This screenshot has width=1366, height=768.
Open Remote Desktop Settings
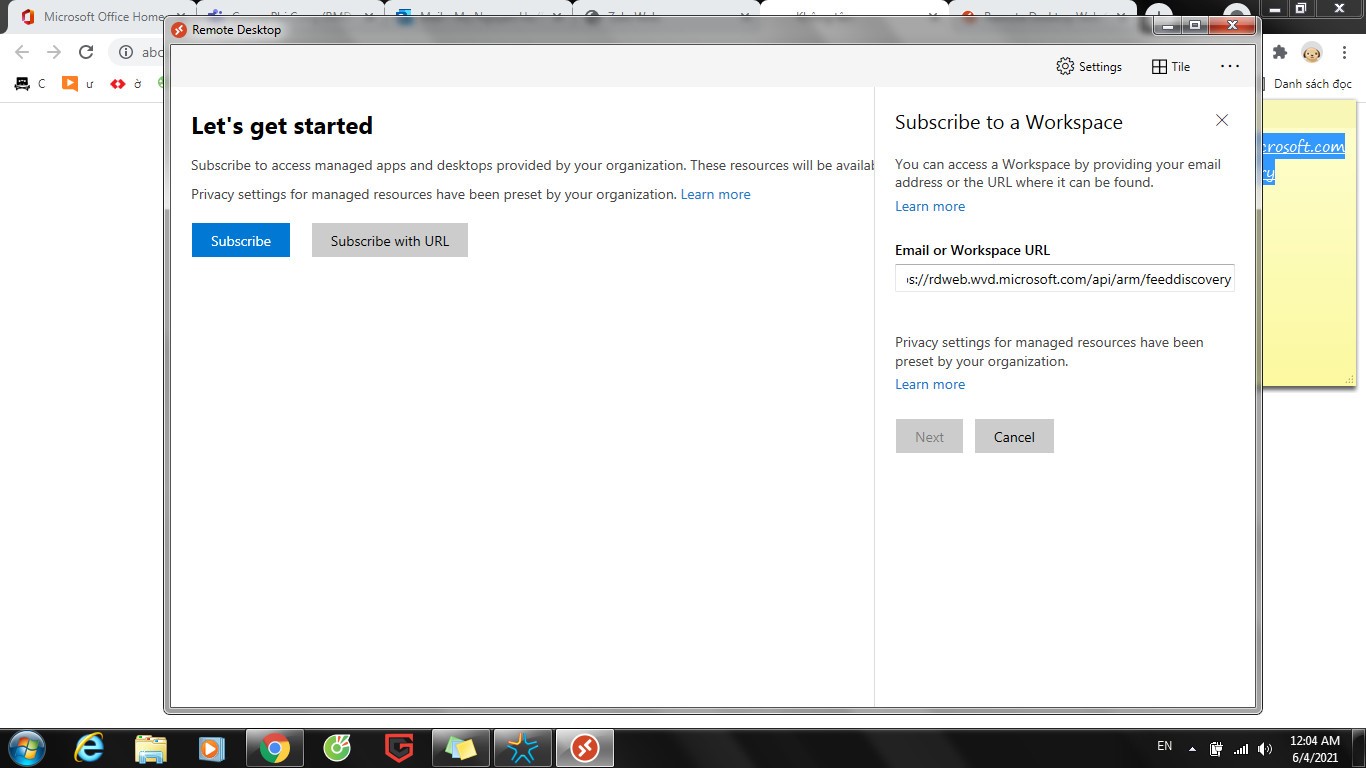click(1089, 66)
